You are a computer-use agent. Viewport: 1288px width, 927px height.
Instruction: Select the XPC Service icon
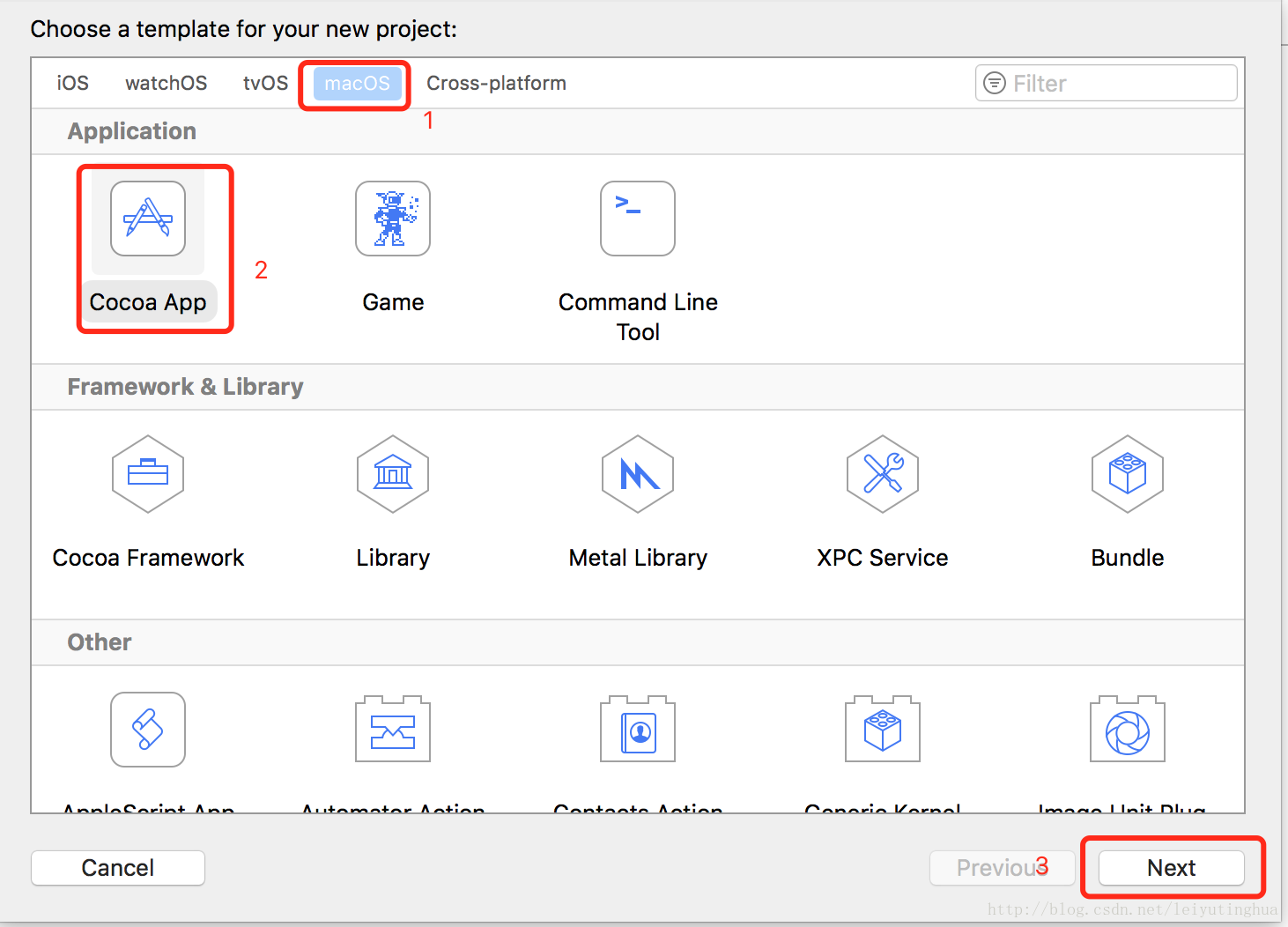[x=883, y=474]
